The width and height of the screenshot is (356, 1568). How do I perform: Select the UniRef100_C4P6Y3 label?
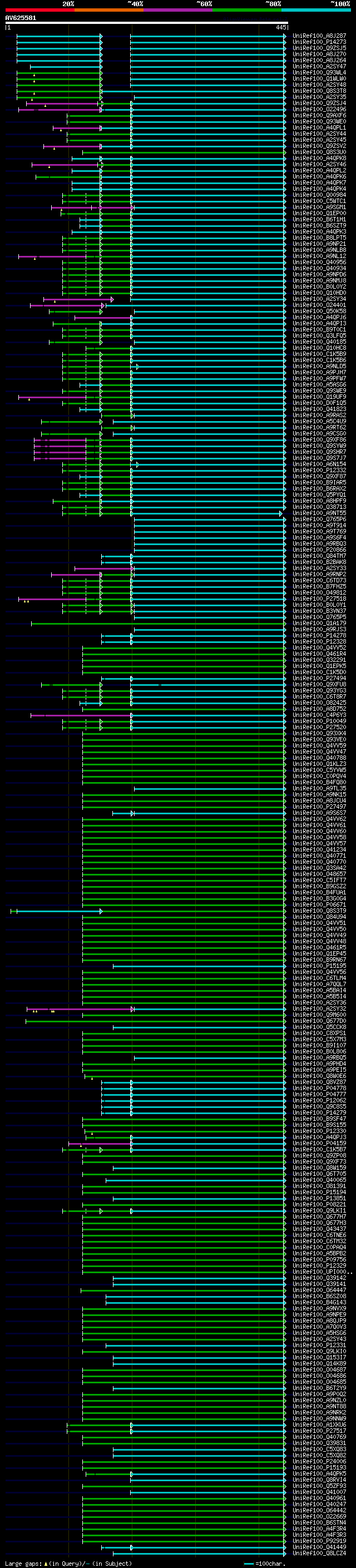click(319, 715)
